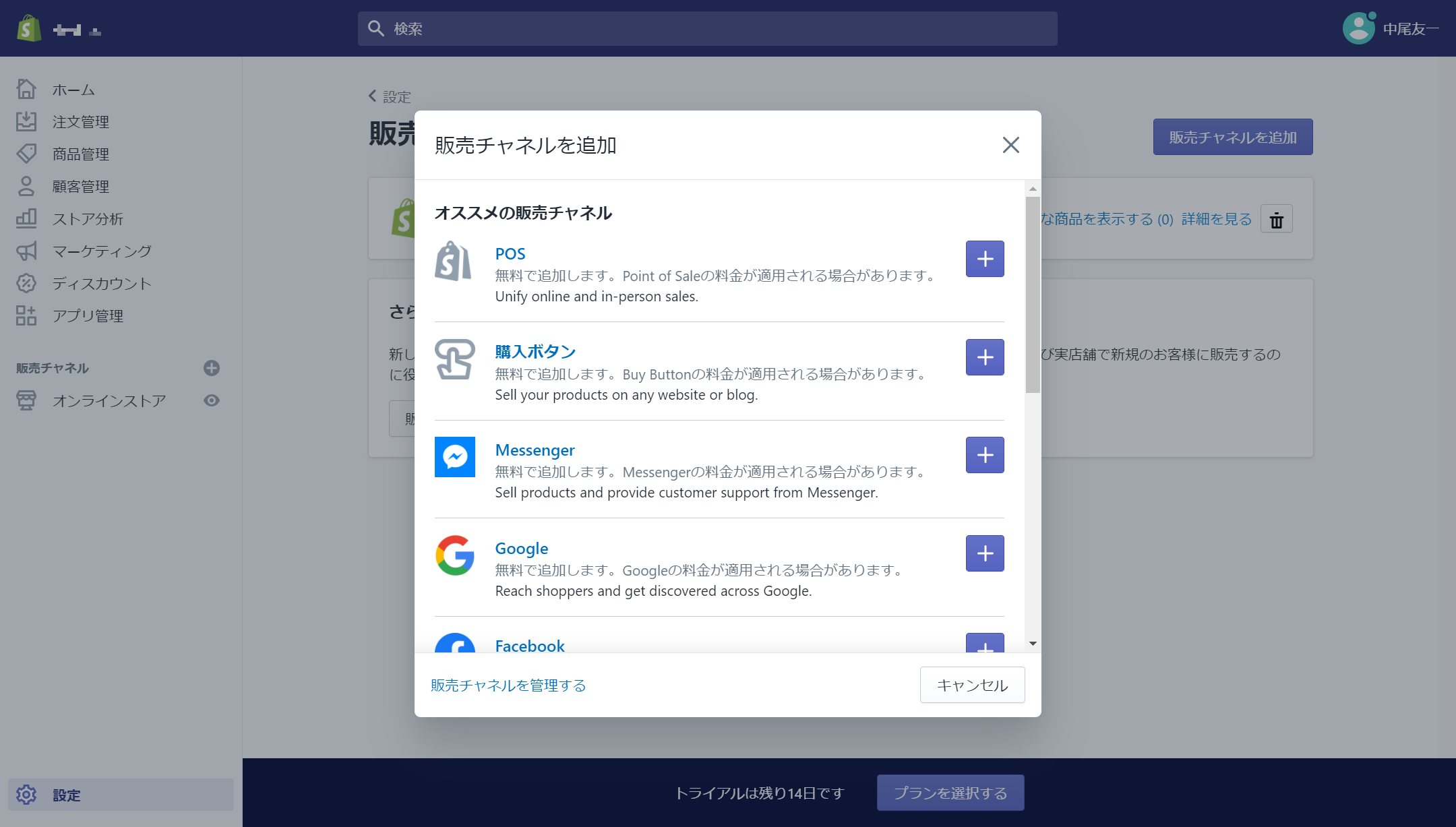Click the Facebook logo icon

pos(454,643)
